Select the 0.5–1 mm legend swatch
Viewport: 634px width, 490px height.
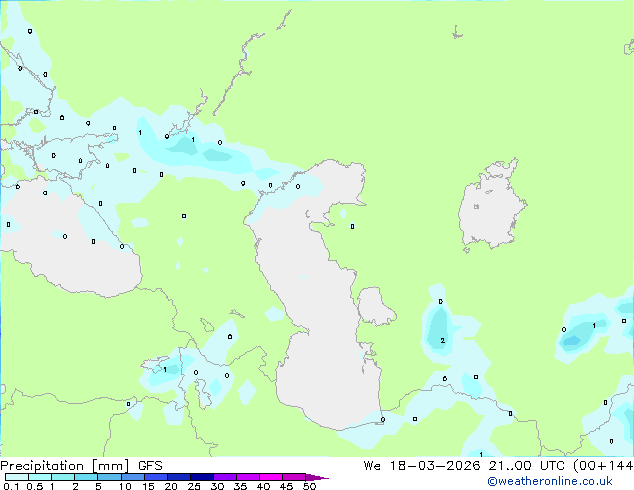pos(40,477)
